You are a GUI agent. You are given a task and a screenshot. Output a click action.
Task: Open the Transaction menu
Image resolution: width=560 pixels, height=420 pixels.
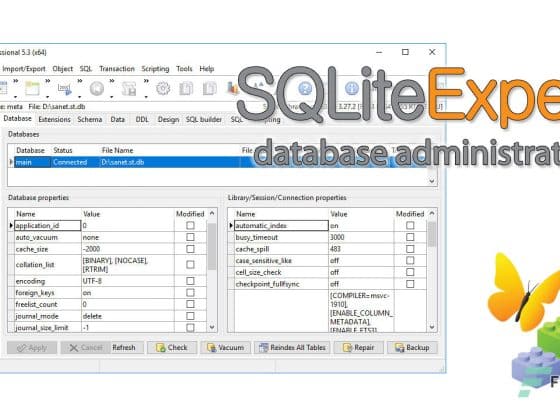[117, 69]
